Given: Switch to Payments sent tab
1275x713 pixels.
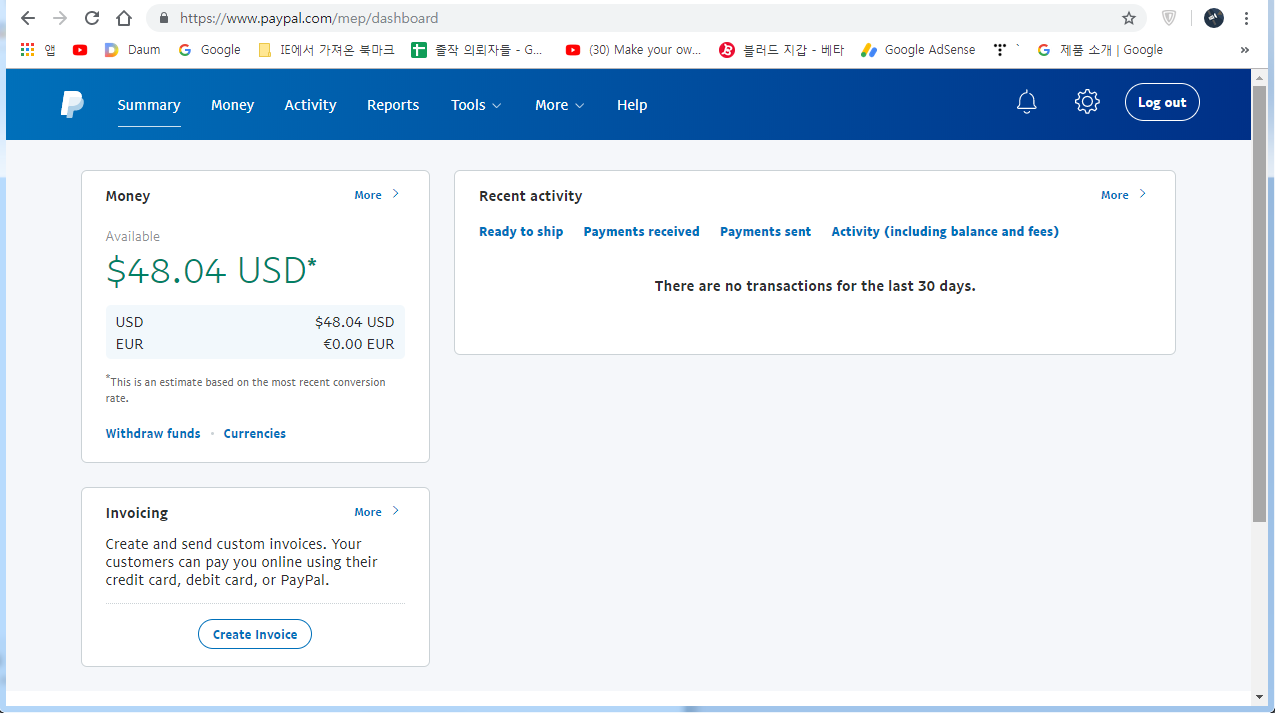Looking at the screenshot, I should [766, 231].
